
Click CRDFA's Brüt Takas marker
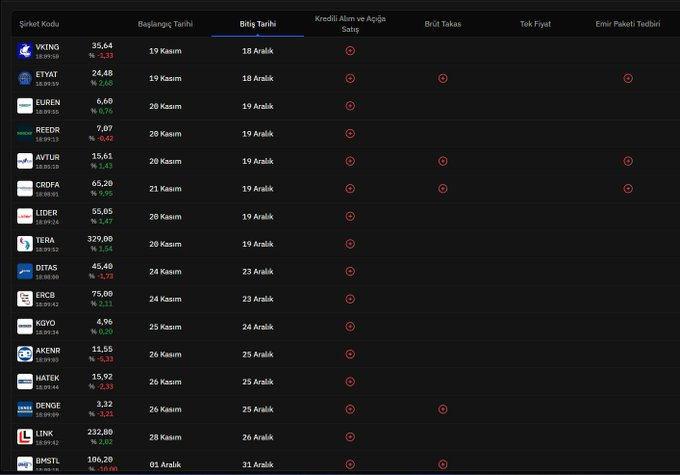(x=443, y=189)
